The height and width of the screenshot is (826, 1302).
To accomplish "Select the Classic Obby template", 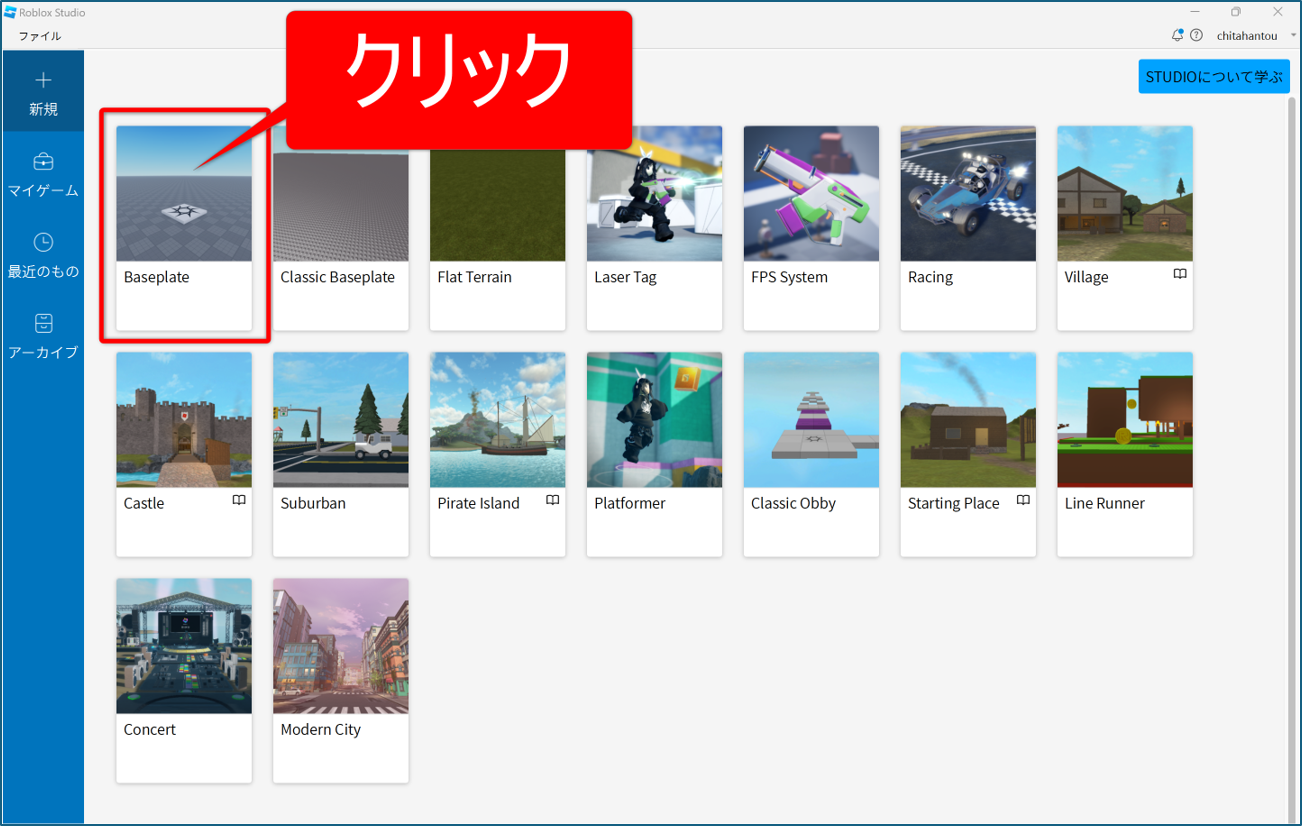I will (811, 420).
